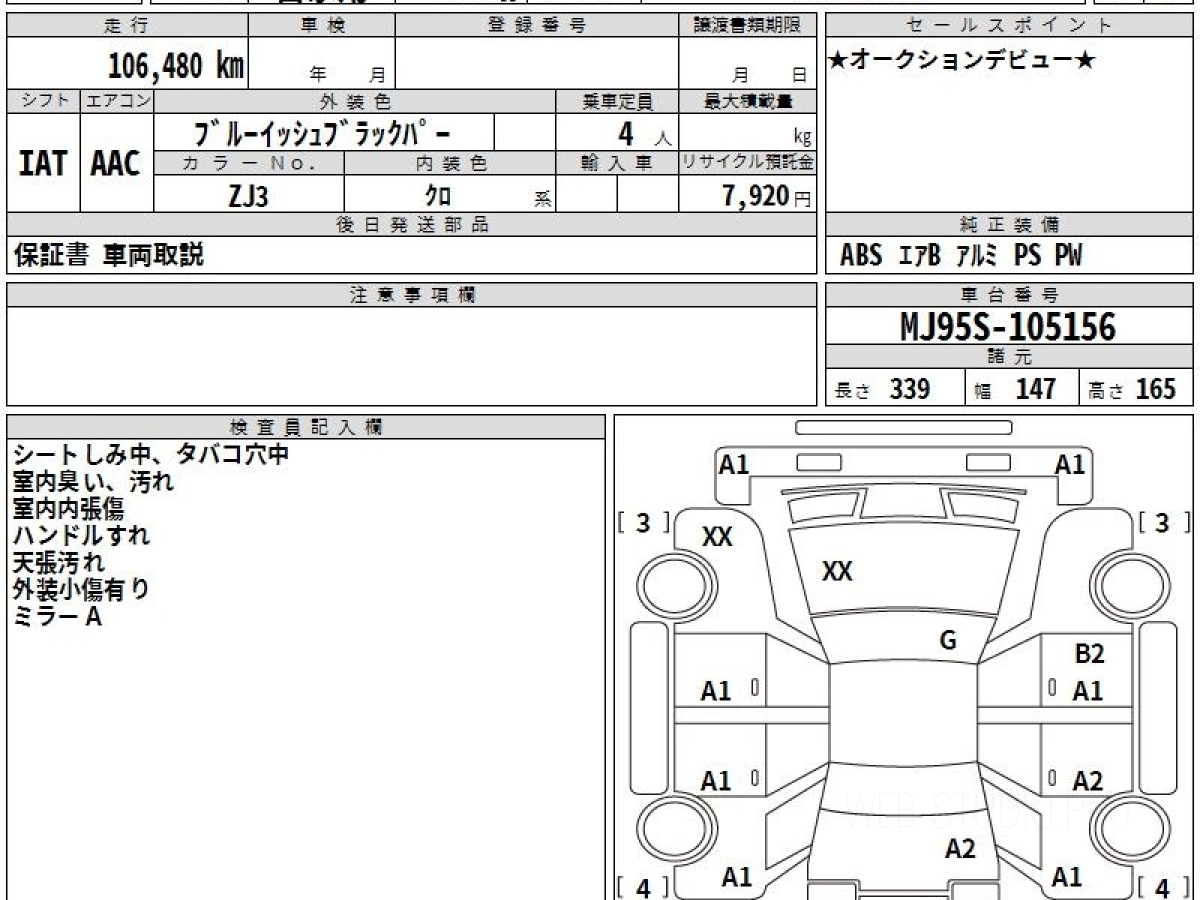Select chassis number MJ95S-105156
1200x900 pixels.
[x=1008, y=327]
